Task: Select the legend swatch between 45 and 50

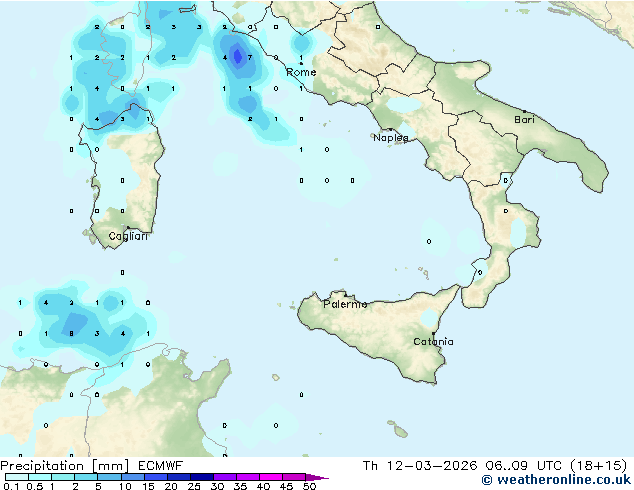Action: [294, 477]
